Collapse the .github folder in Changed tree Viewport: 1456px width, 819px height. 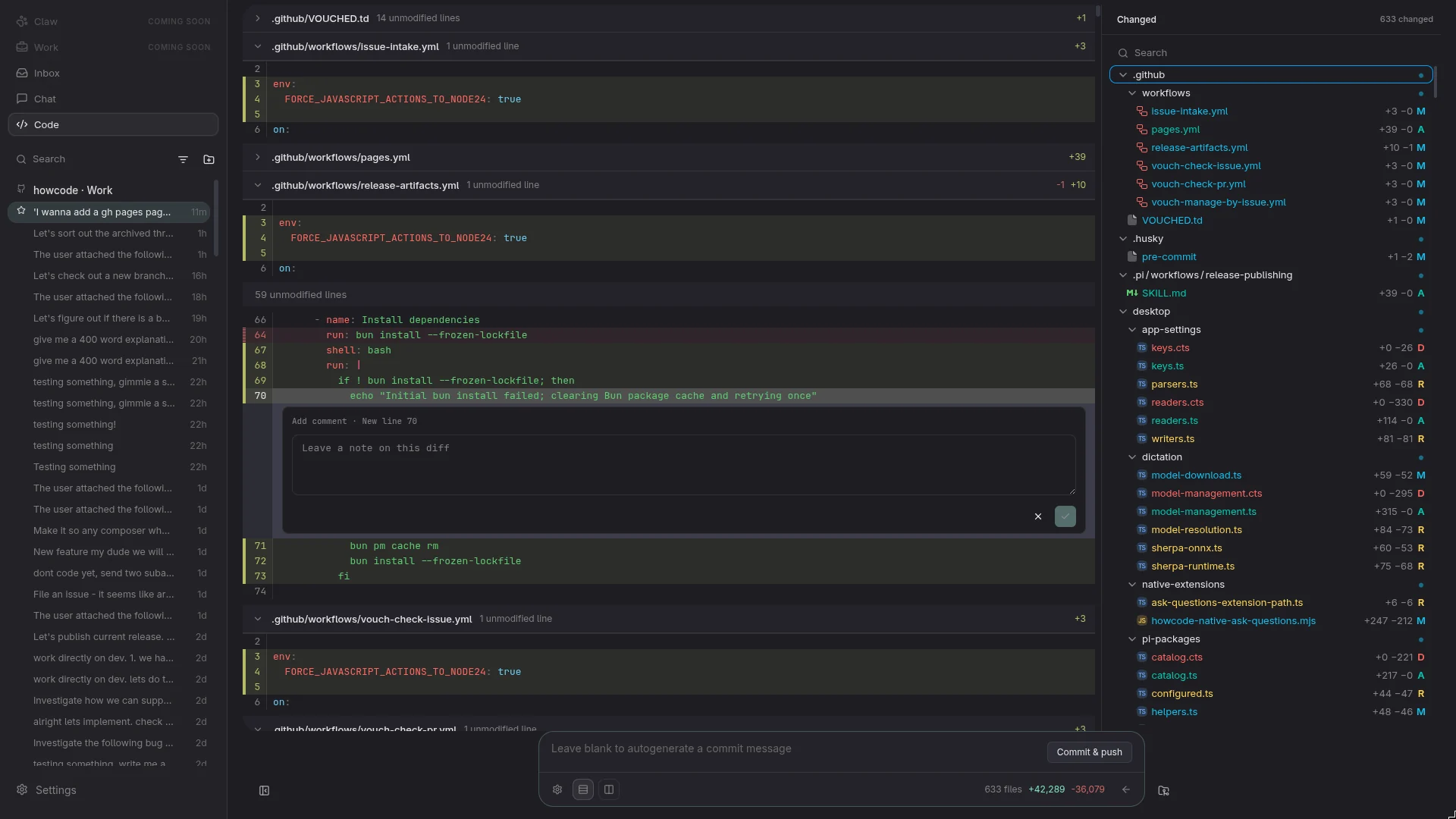tap(1123, 75)
